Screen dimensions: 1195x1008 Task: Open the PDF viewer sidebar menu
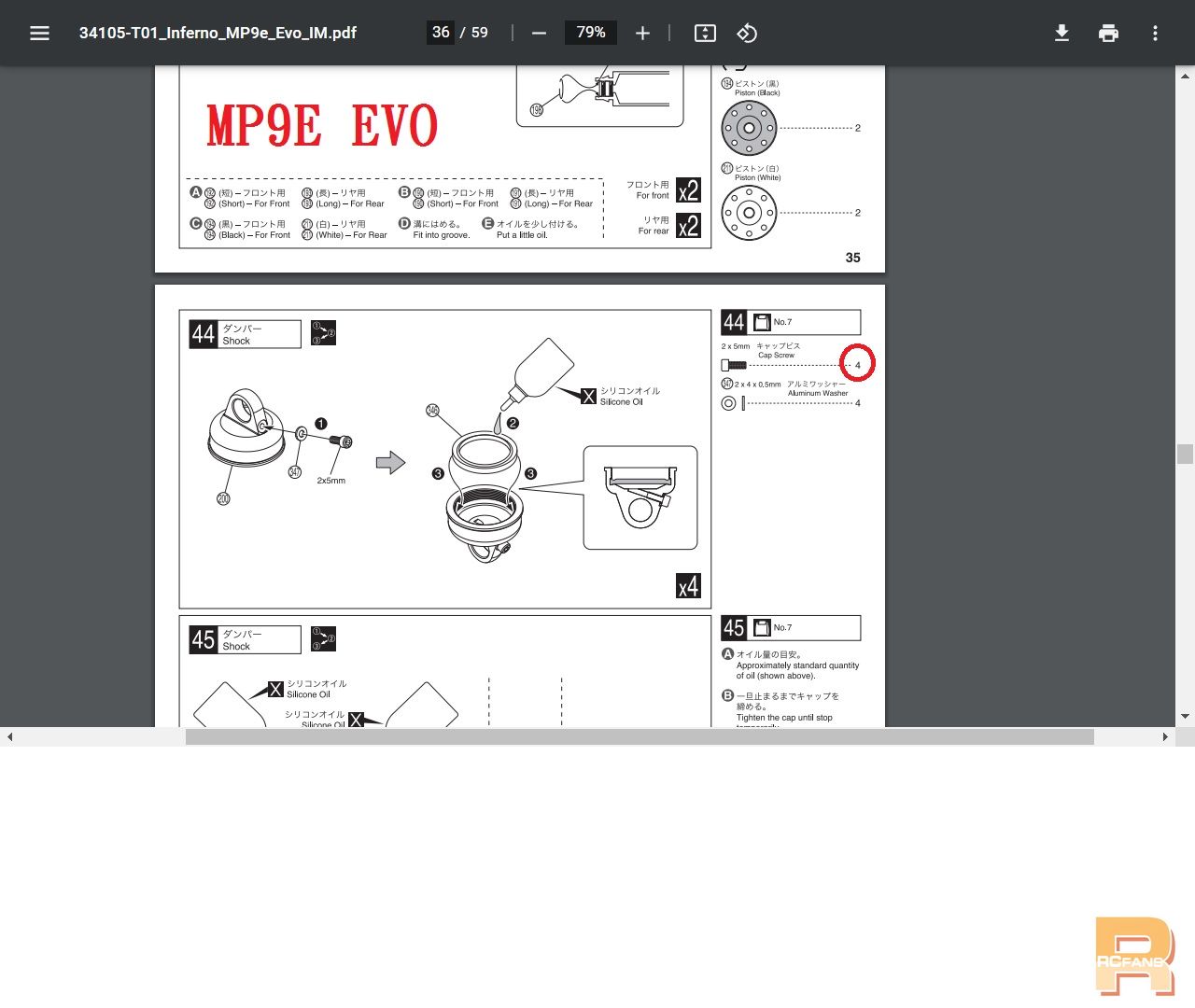click(x=39, y=33)
